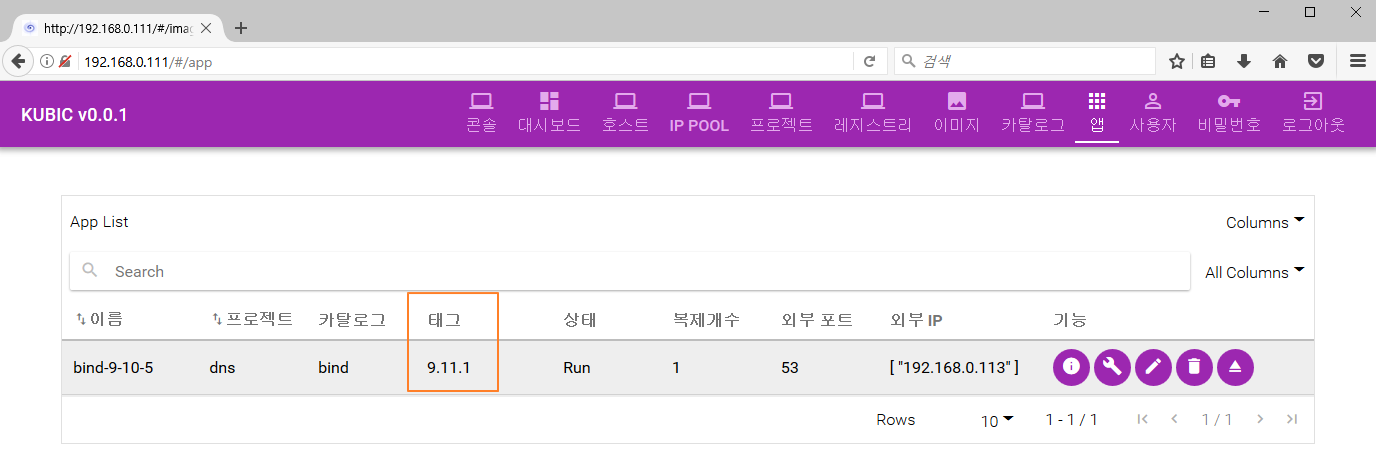Go to the first table page
1376x452 pixels.
pos(1143,420)
